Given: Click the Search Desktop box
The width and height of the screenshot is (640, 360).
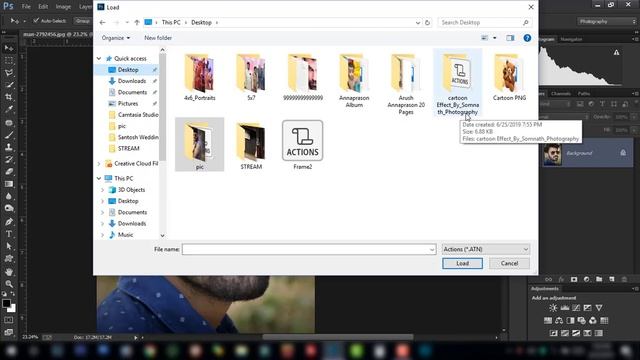Looking at the screenshot, I should pos(485,22).
